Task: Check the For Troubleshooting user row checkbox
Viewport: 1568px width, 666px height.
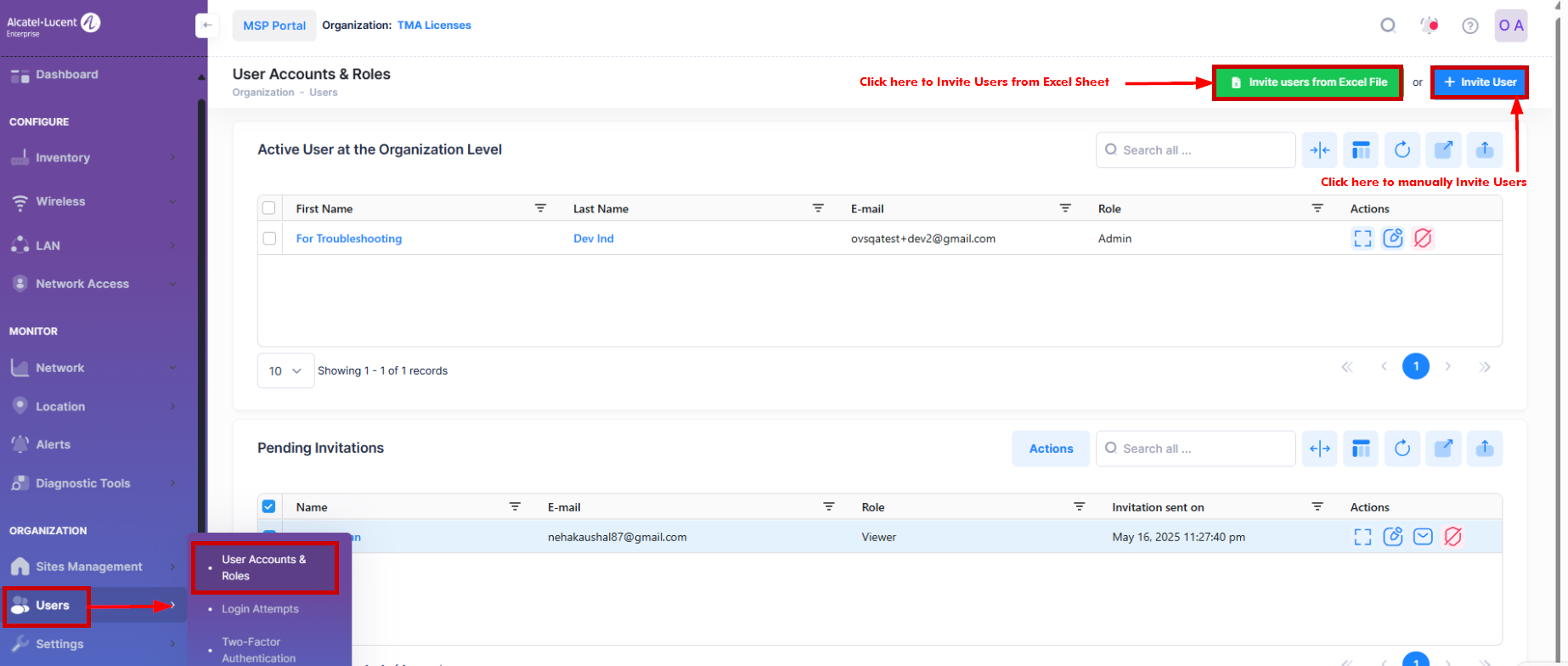Action: (x=269, y=239)
